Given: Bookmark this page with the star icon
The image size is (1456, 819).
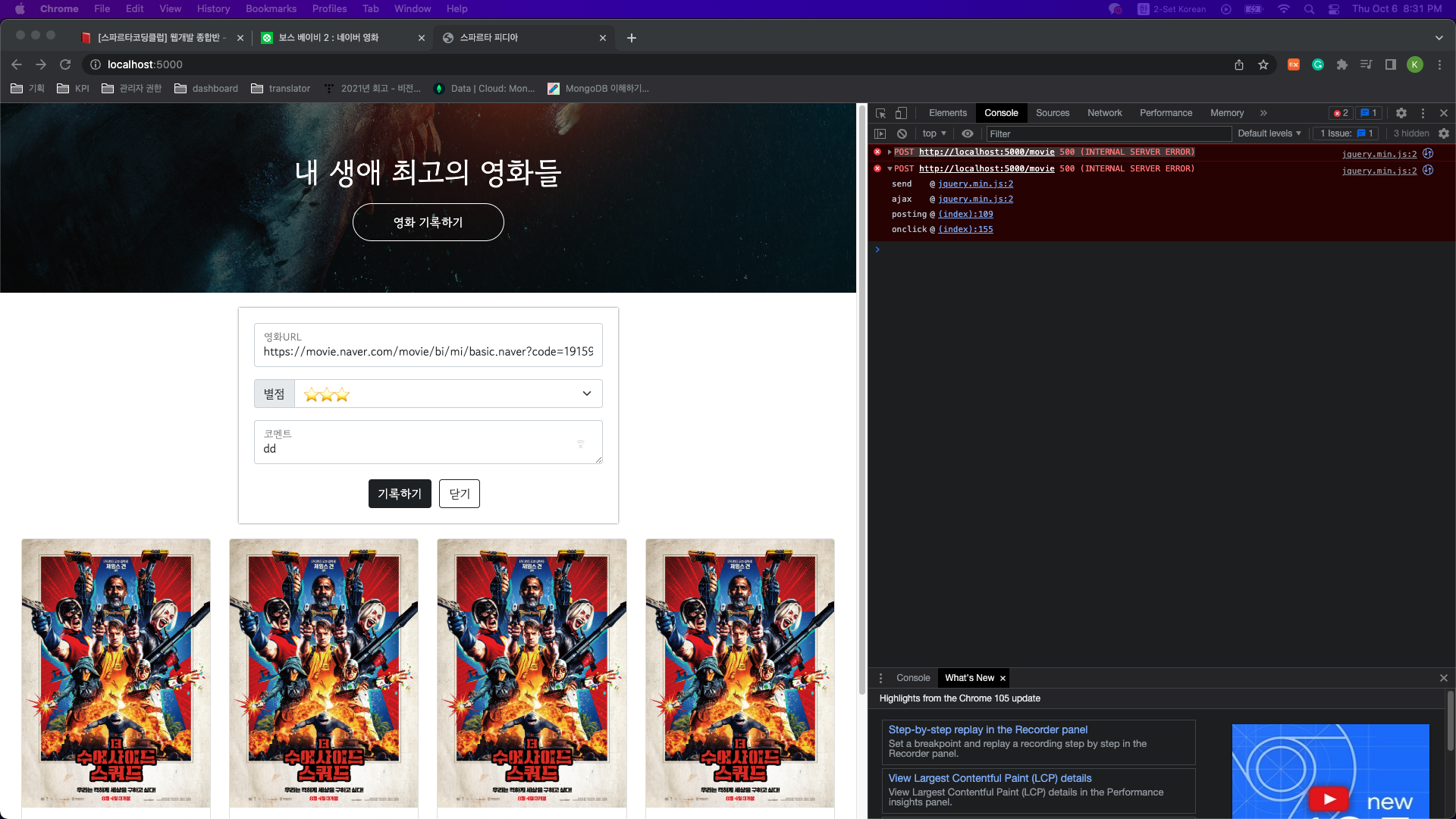Looking at the screenshot, I should coord(1263,64).
